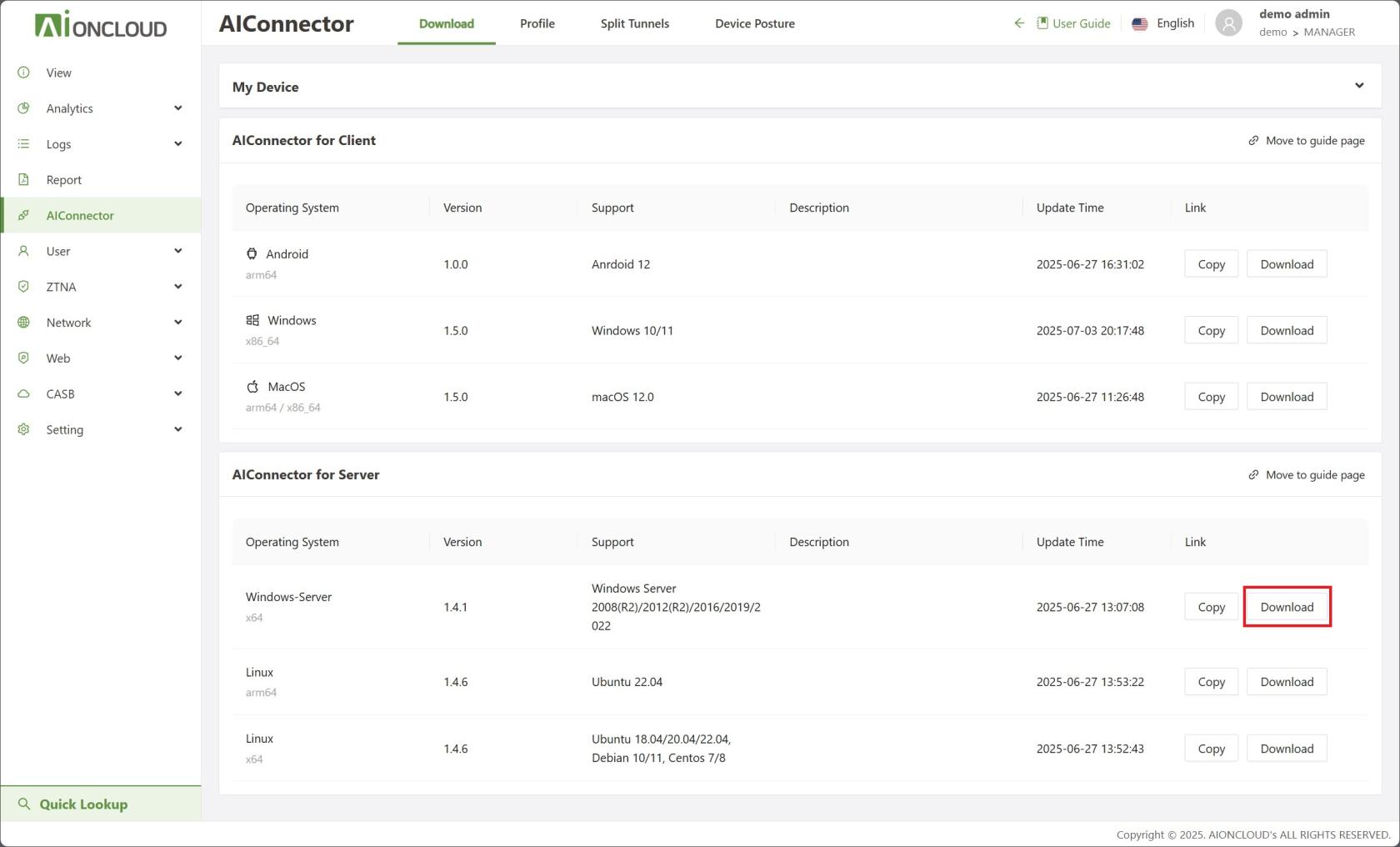Click the back arrow icon near User Guide

coord(1018,23)
